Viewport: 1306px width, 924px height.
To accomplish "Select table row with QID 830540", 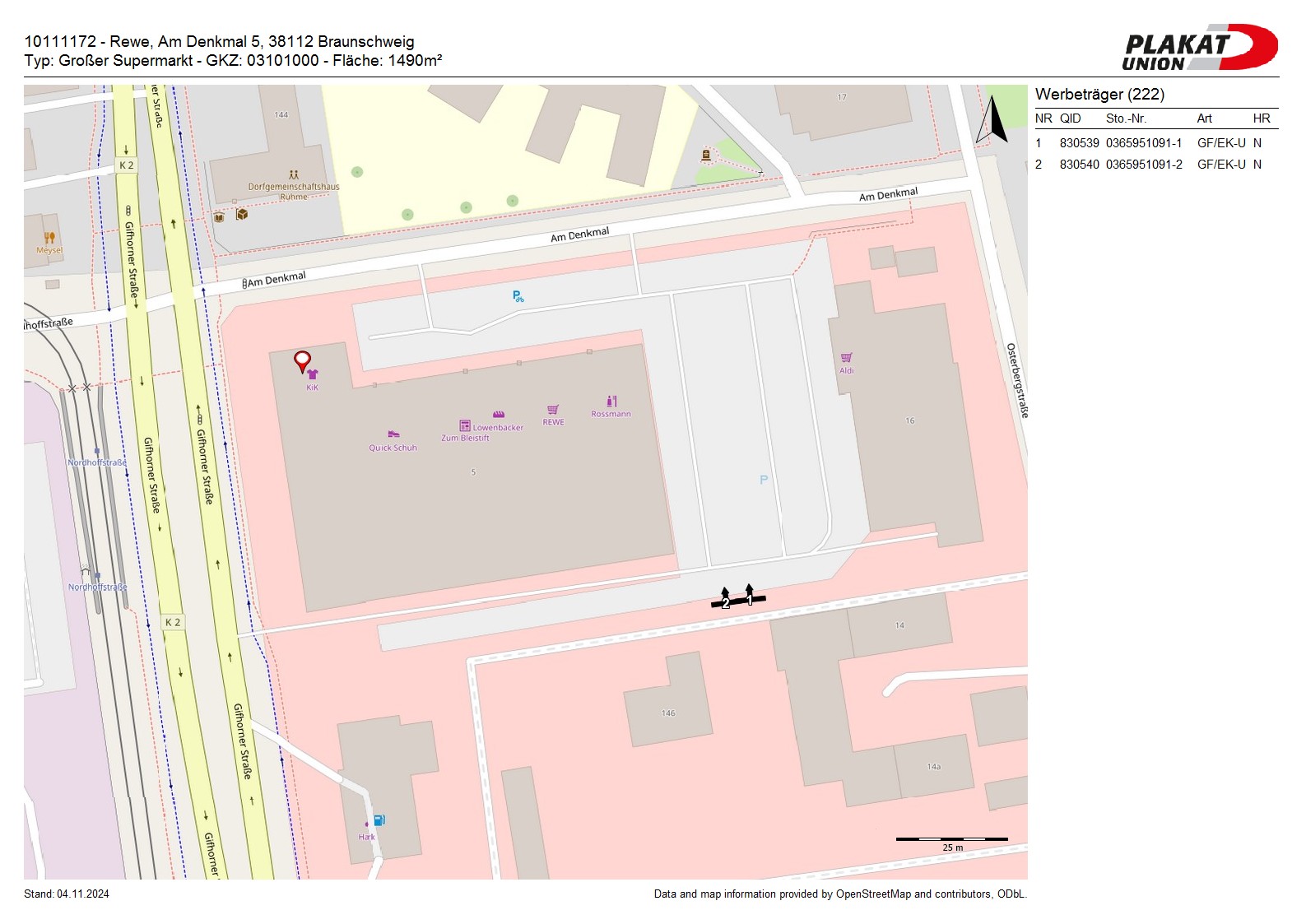I will (x=1148, y=165).
